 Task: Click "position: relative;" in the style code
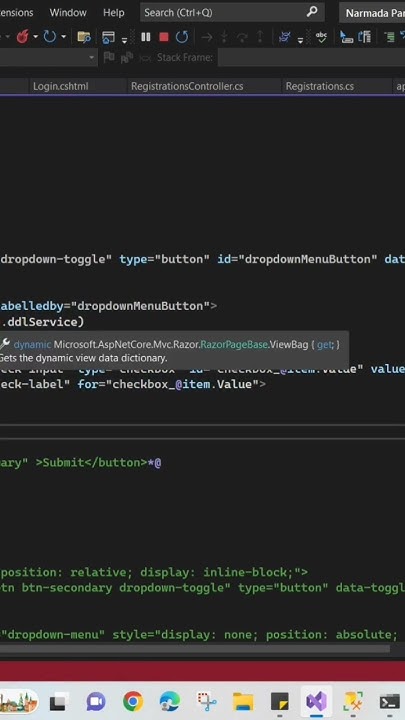(67, 572)
